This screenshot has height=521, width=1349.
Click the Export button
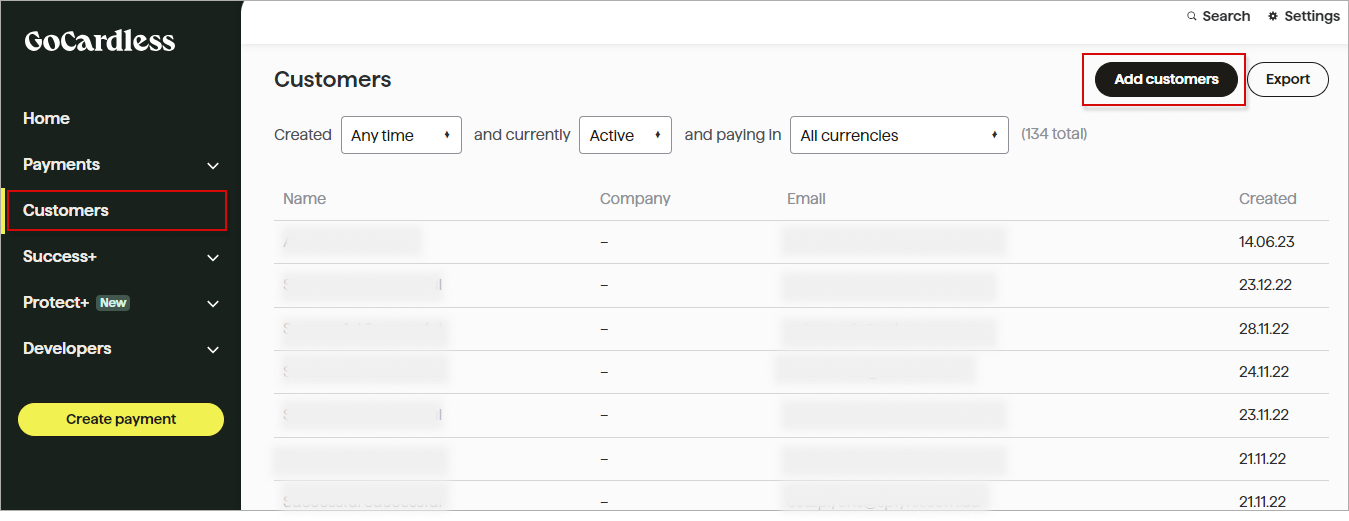[x=1287, y=79]
